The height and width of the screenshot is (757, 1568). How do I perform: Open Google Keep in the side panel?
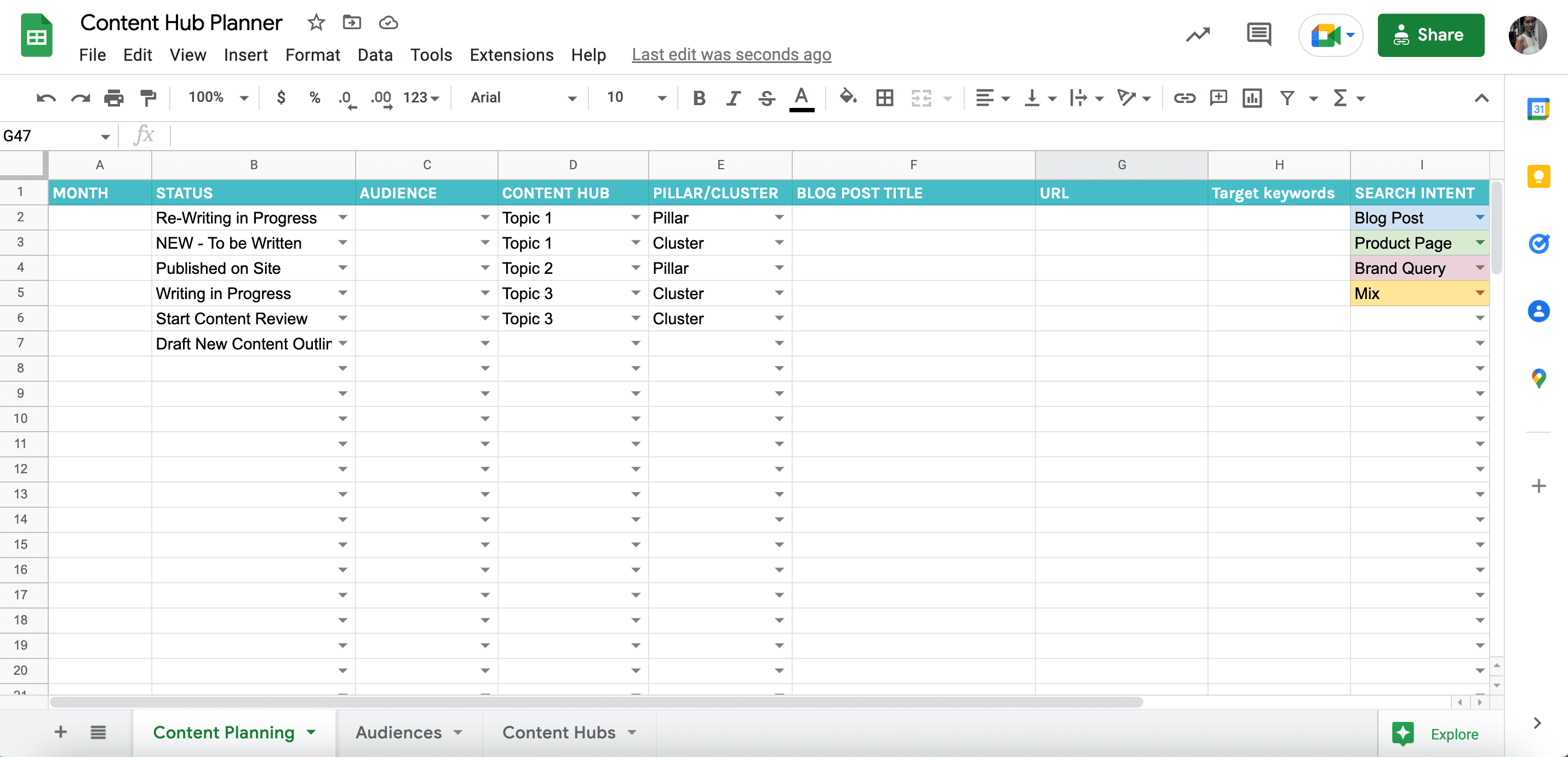(1540, 176)
